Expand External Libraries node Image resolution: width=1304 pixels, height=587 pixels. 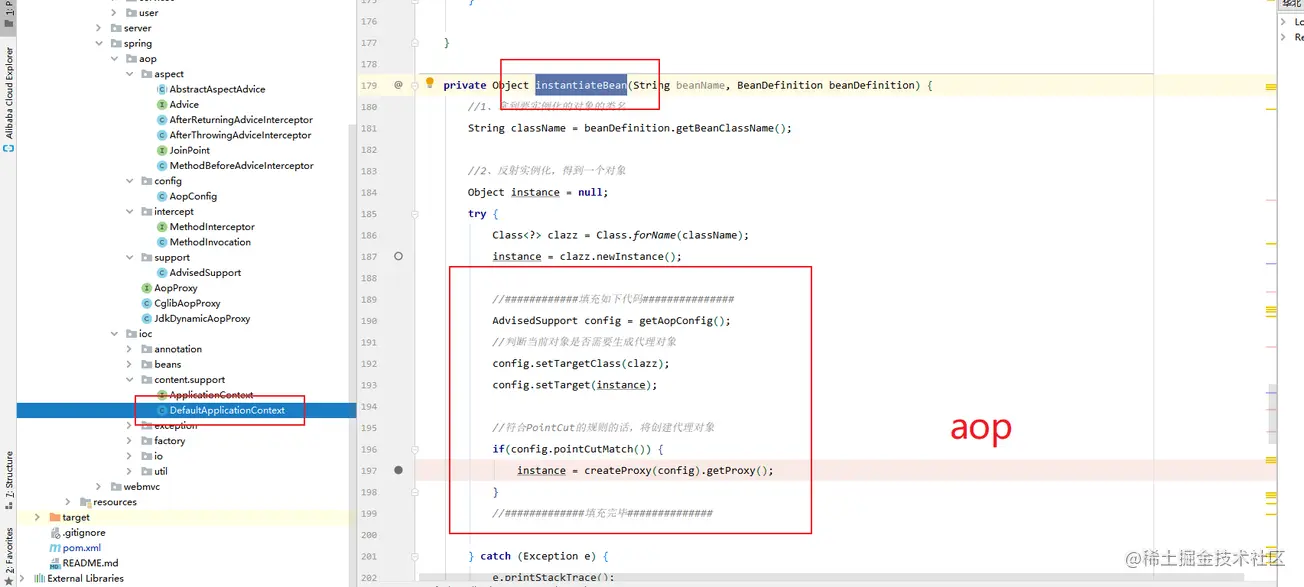(x=23, y=578)
